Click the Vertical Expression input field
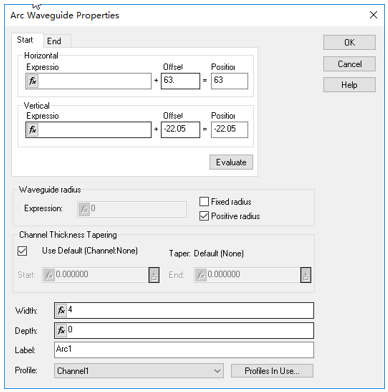Screen dimensions: 388x392 point(88,130)
